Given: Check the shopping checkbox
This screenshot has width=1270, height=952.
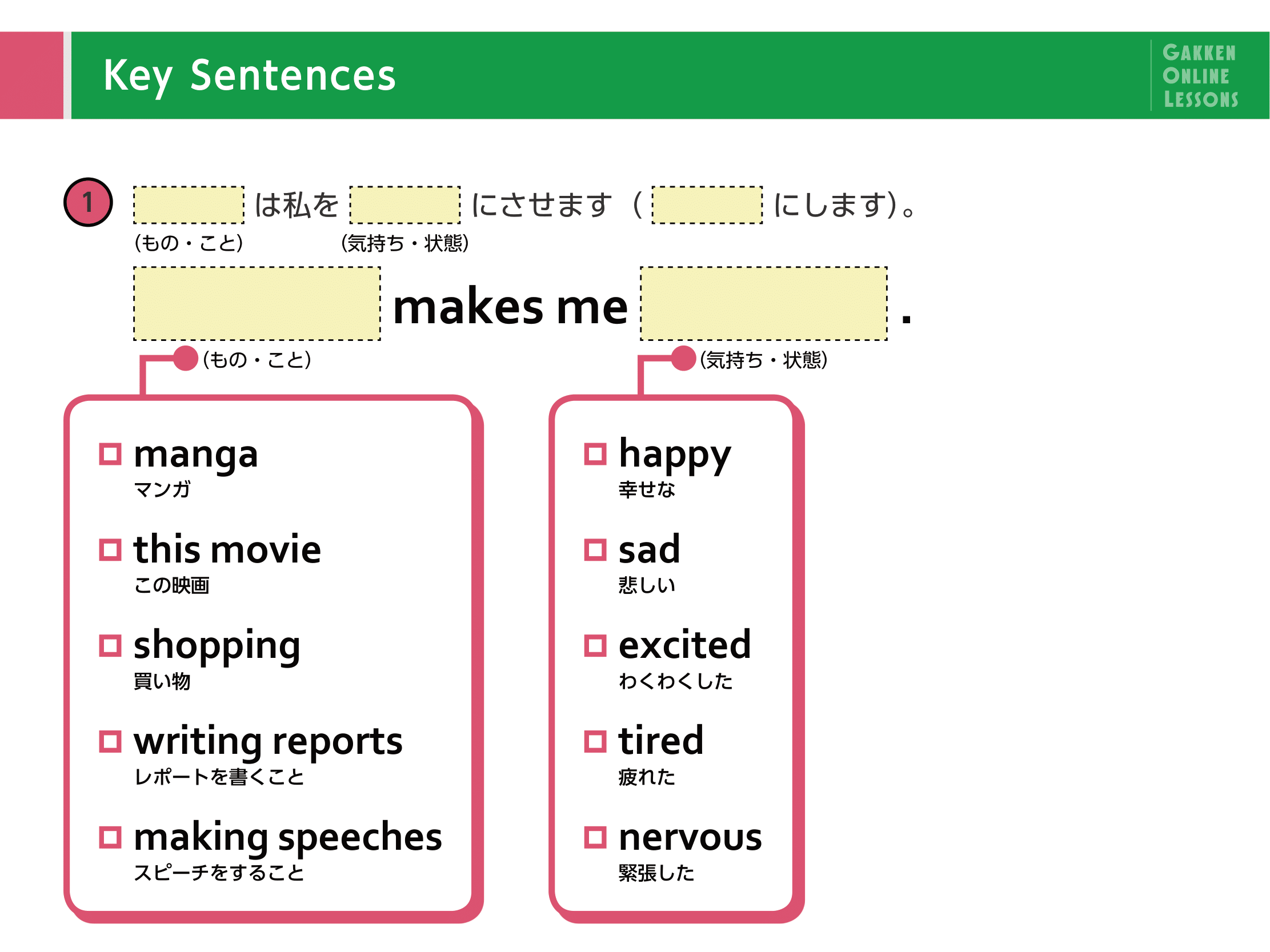Looking at the screenshot, I should coord(110,645).
